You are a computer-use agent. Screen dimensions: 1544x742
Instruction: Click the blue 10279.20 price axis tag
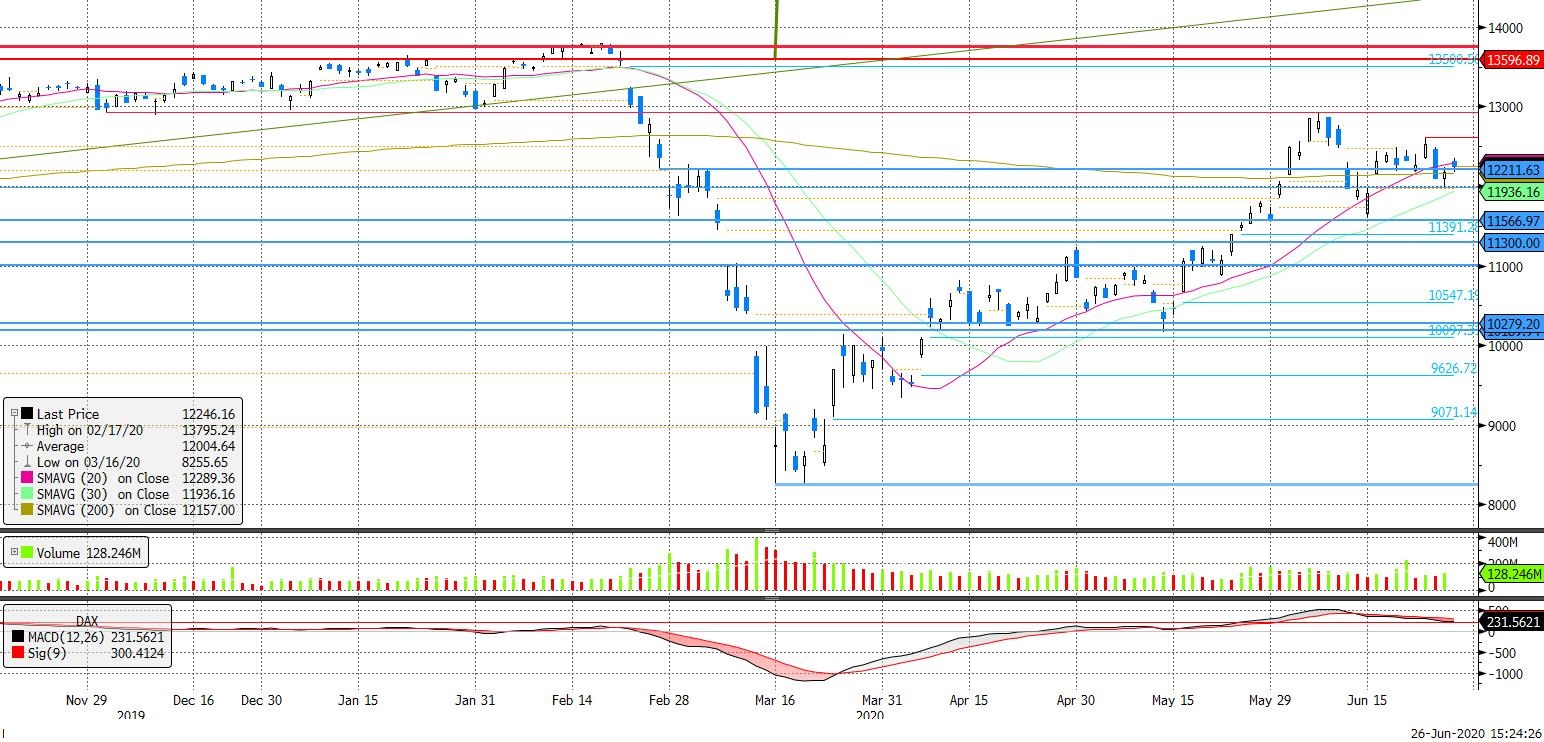[1513, 324]
